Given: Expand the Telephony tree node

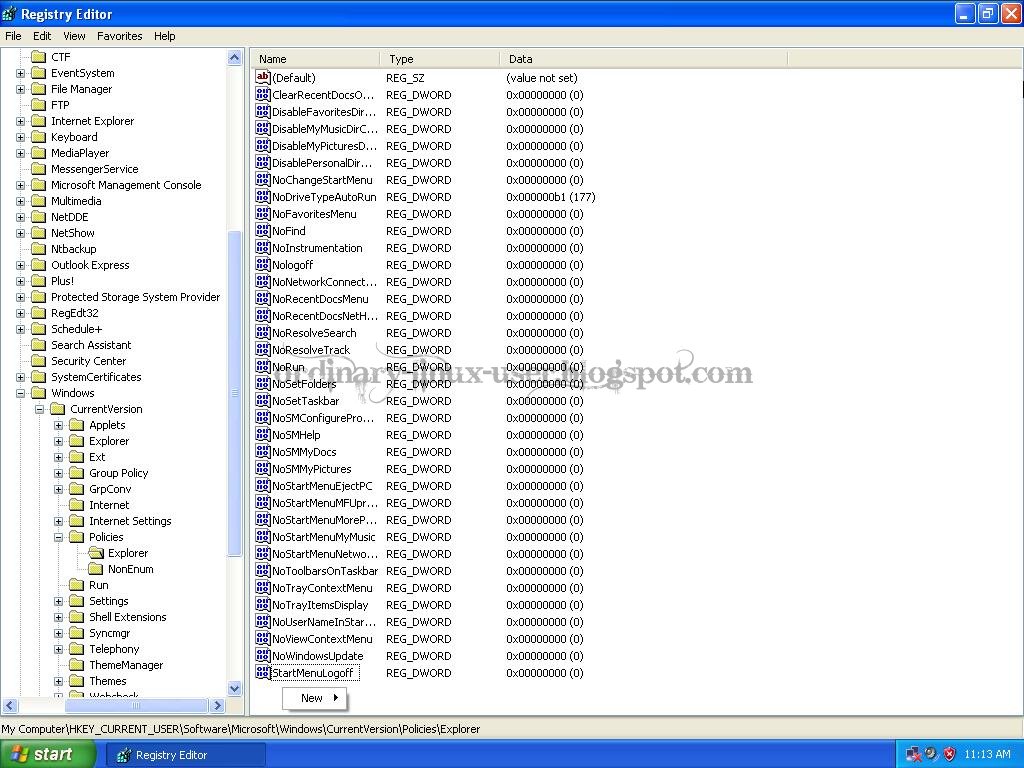Looking at the screenshot, I should [59, 649].
